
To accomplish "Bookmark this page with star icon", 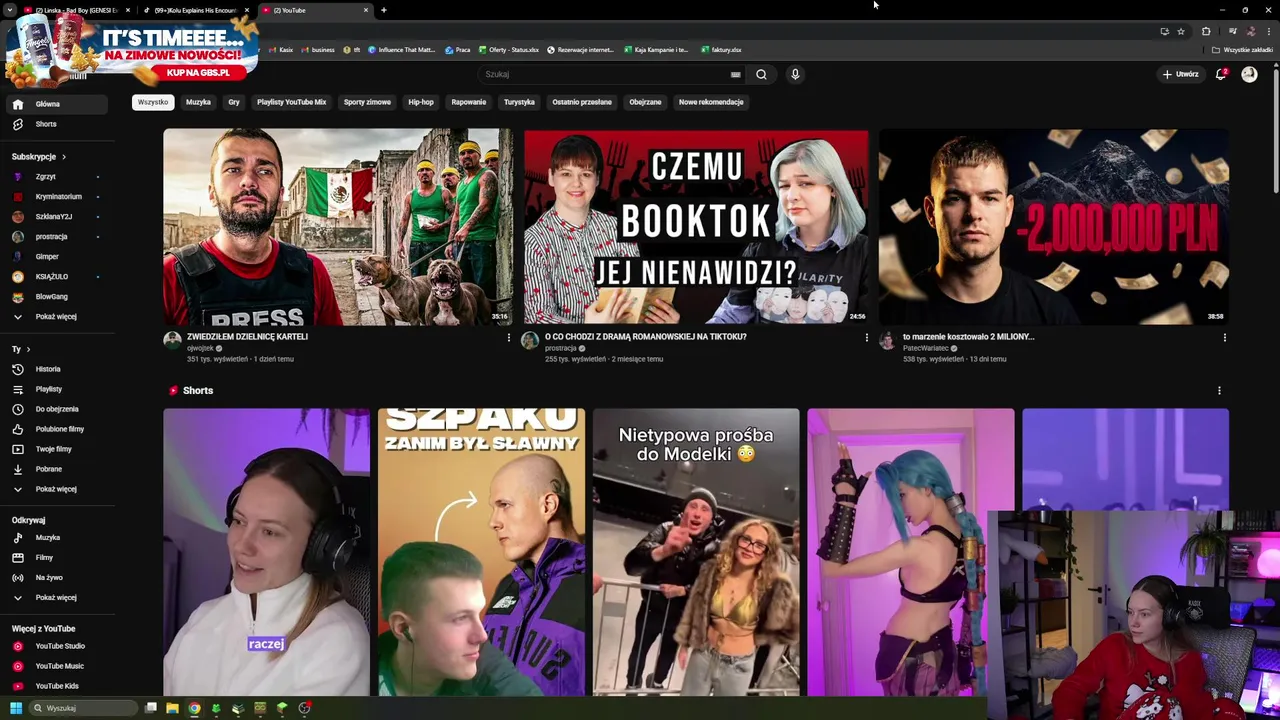I will (x=1181, y=31).
